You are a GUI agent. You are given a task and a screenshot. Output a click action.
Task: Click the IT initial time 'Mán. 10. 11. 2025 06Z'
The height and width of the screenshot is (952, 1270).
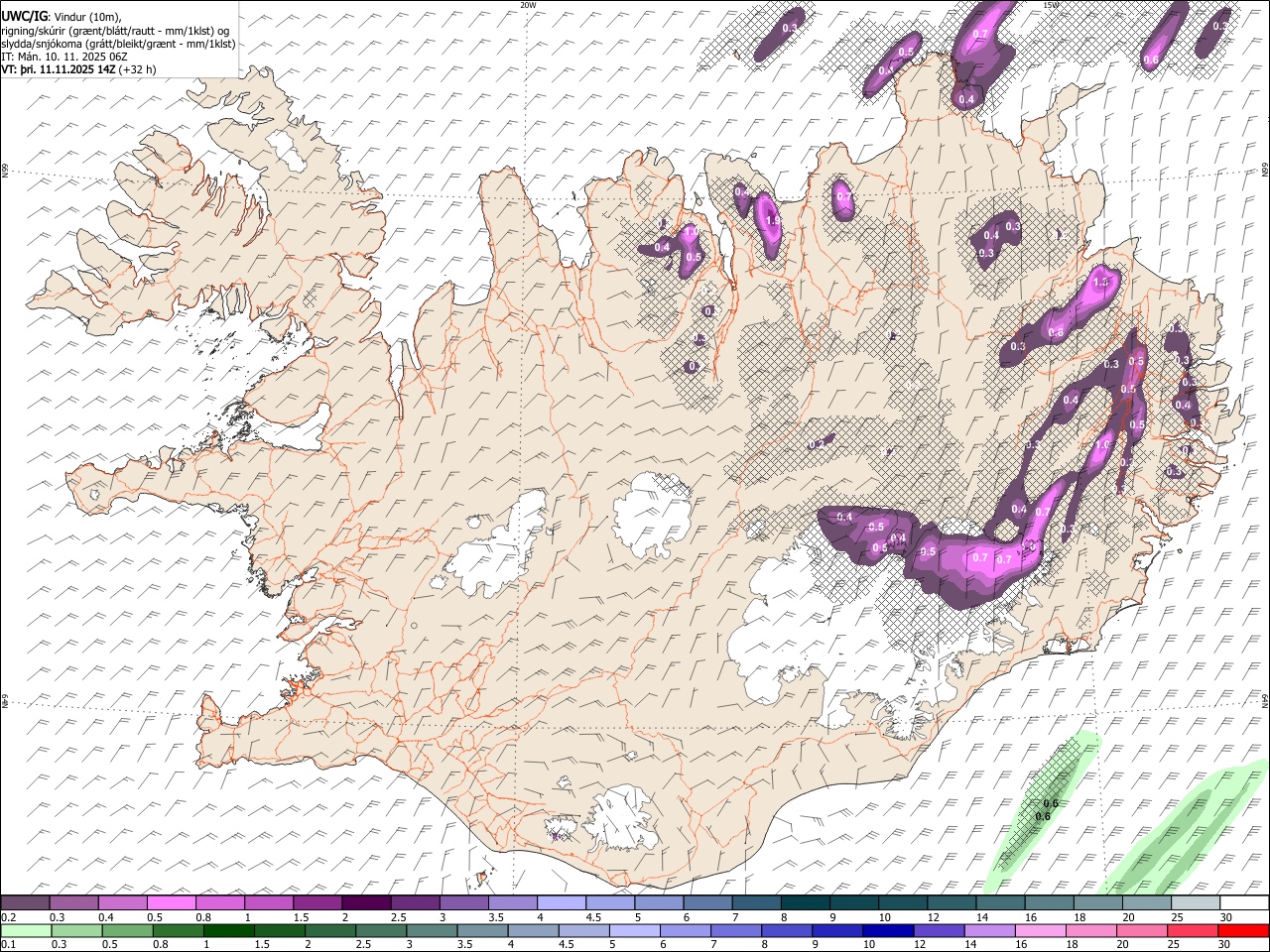71,57
